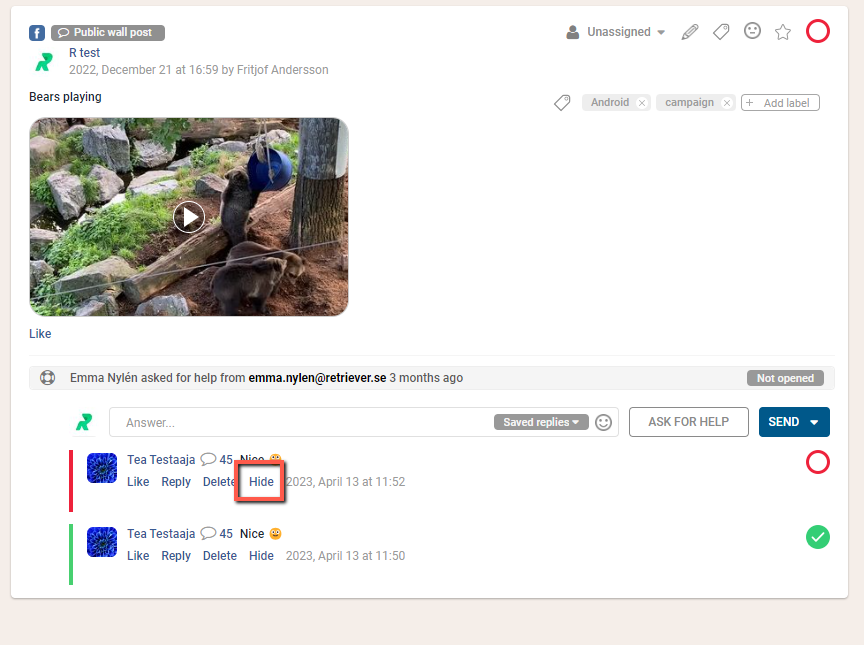Reply to the 11:52 comment
This screenshot has height=645, width=864.
coord(176,482)
